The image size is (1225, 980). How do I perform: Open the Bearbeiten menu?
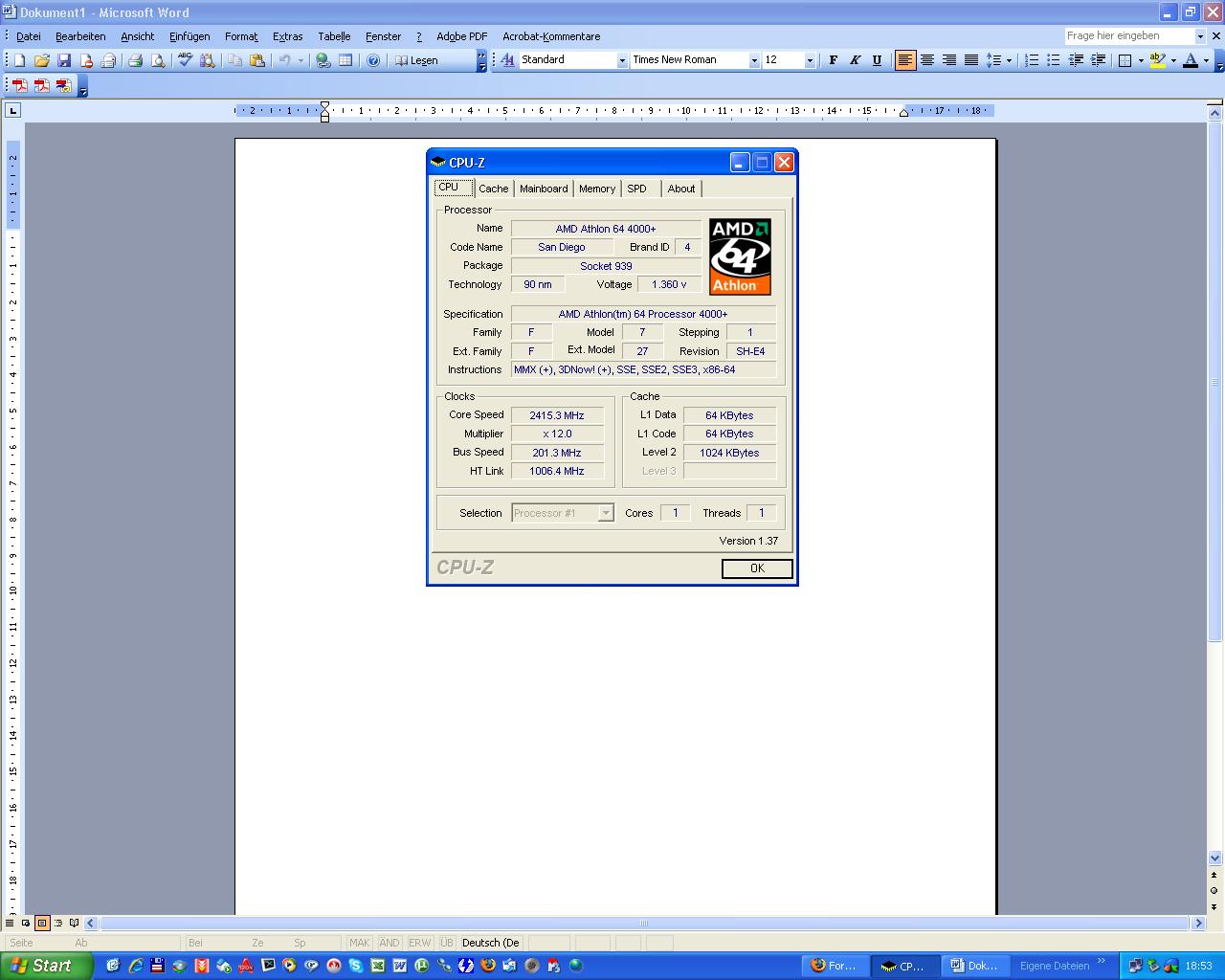pos(80,36)
